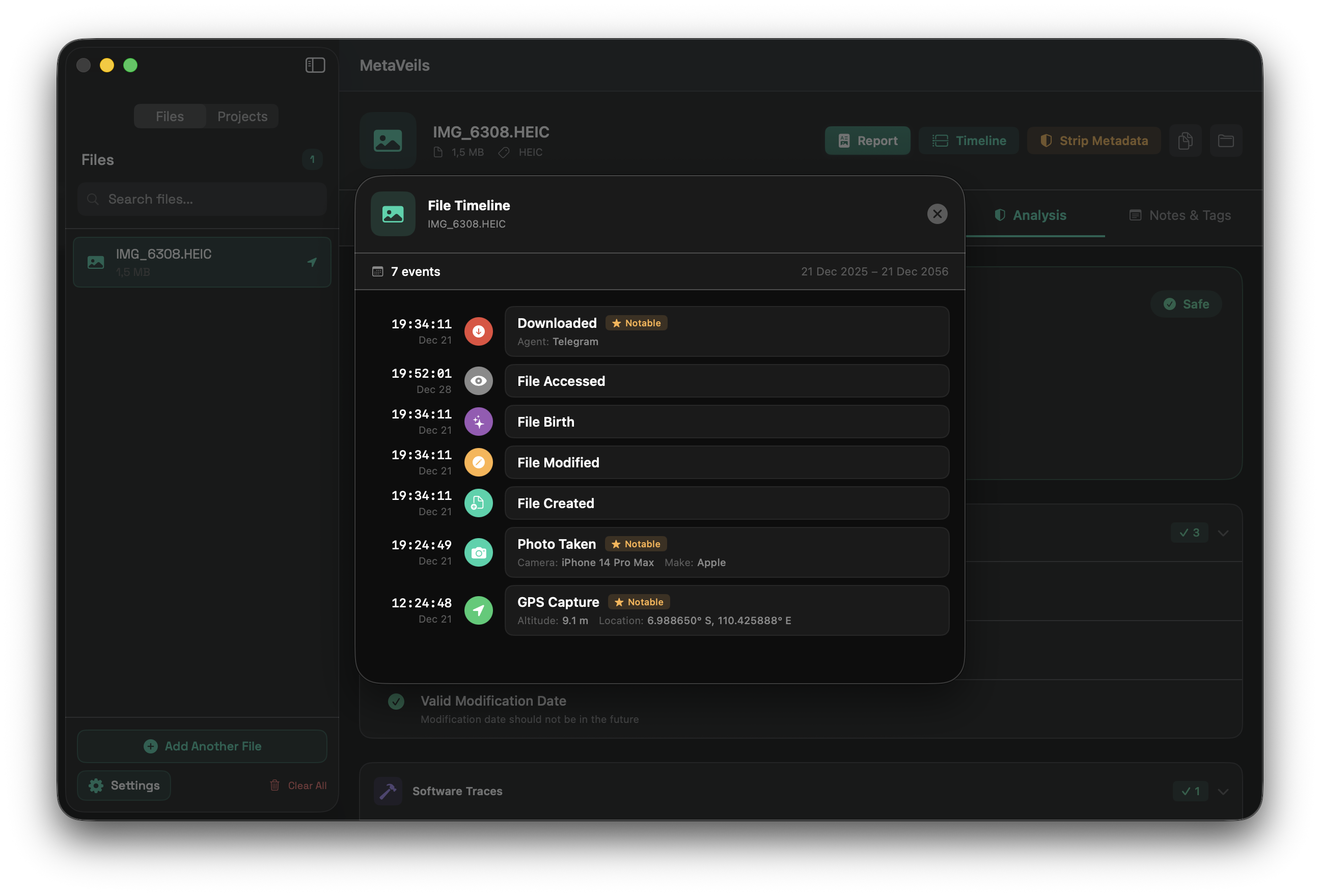Click the orange File Modified icon
The width and height of the screenshot is (1320, 896).
coord(478,463)
